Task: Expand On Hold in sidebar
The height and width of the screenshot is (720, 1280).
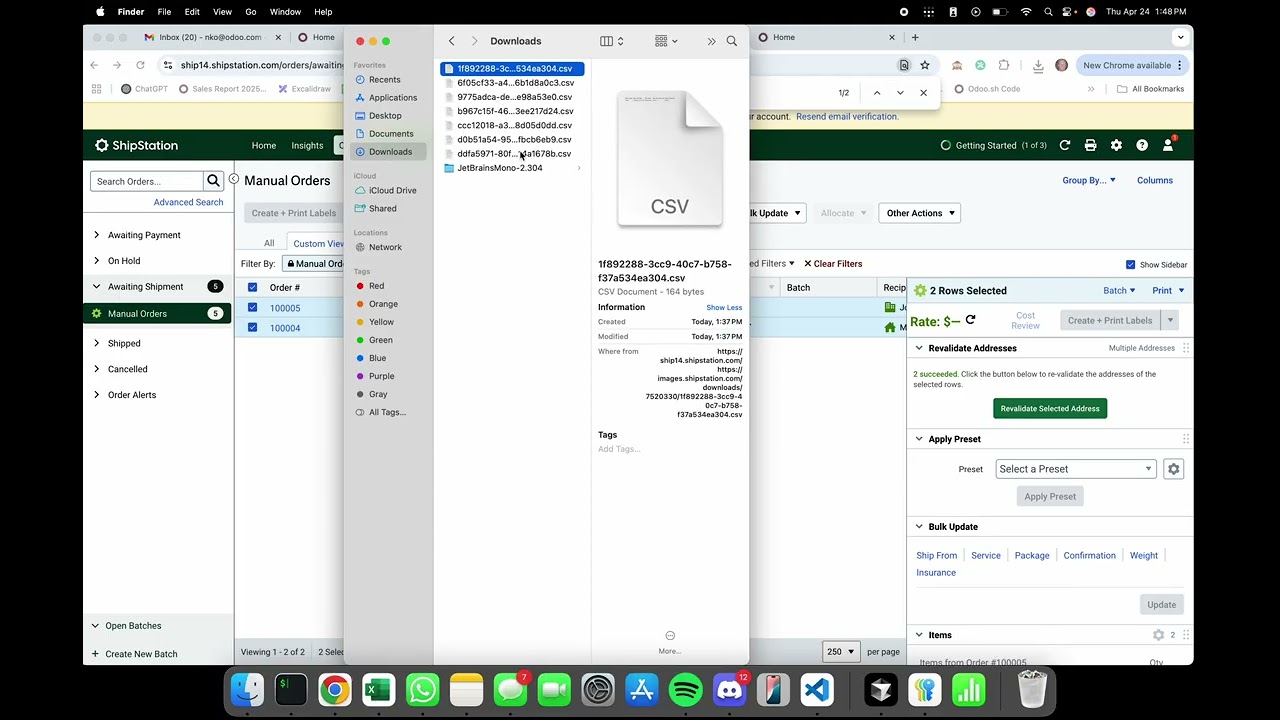Action: (x=96, y=261)
